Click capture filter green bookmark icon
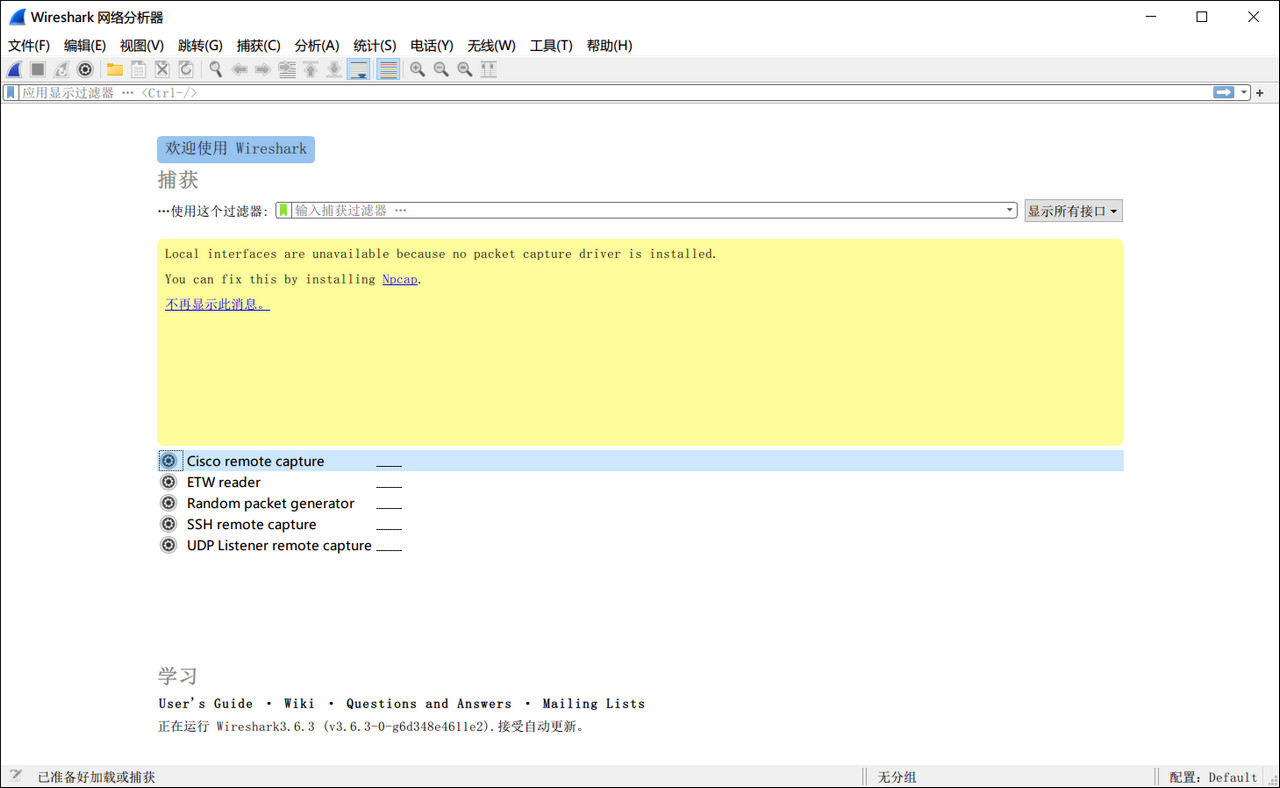 [284, 210]
